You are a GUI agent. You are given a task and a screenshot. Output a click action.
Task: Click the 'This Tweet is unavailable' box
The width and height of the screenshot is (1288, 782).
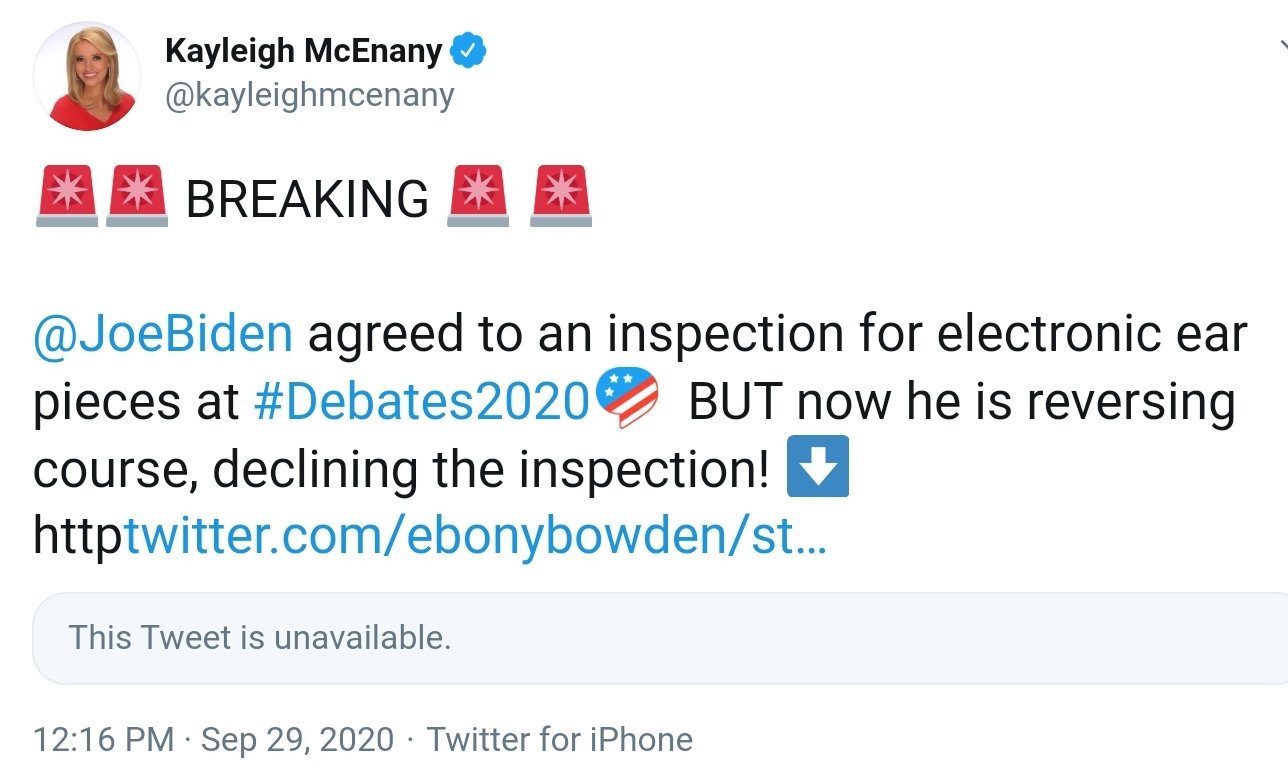pyautogui.click(x=660, y=638)
